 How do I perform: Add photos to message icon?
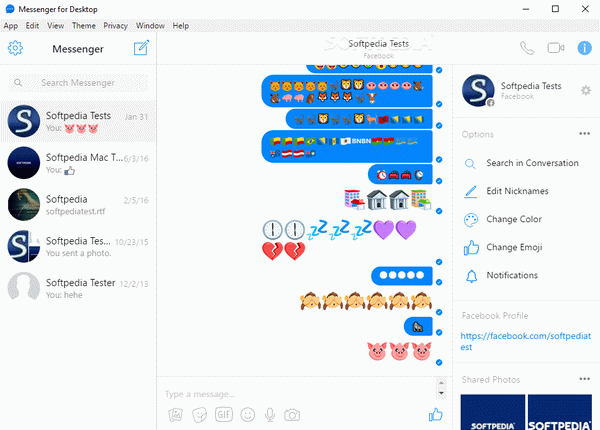click(x=175, y=415)
